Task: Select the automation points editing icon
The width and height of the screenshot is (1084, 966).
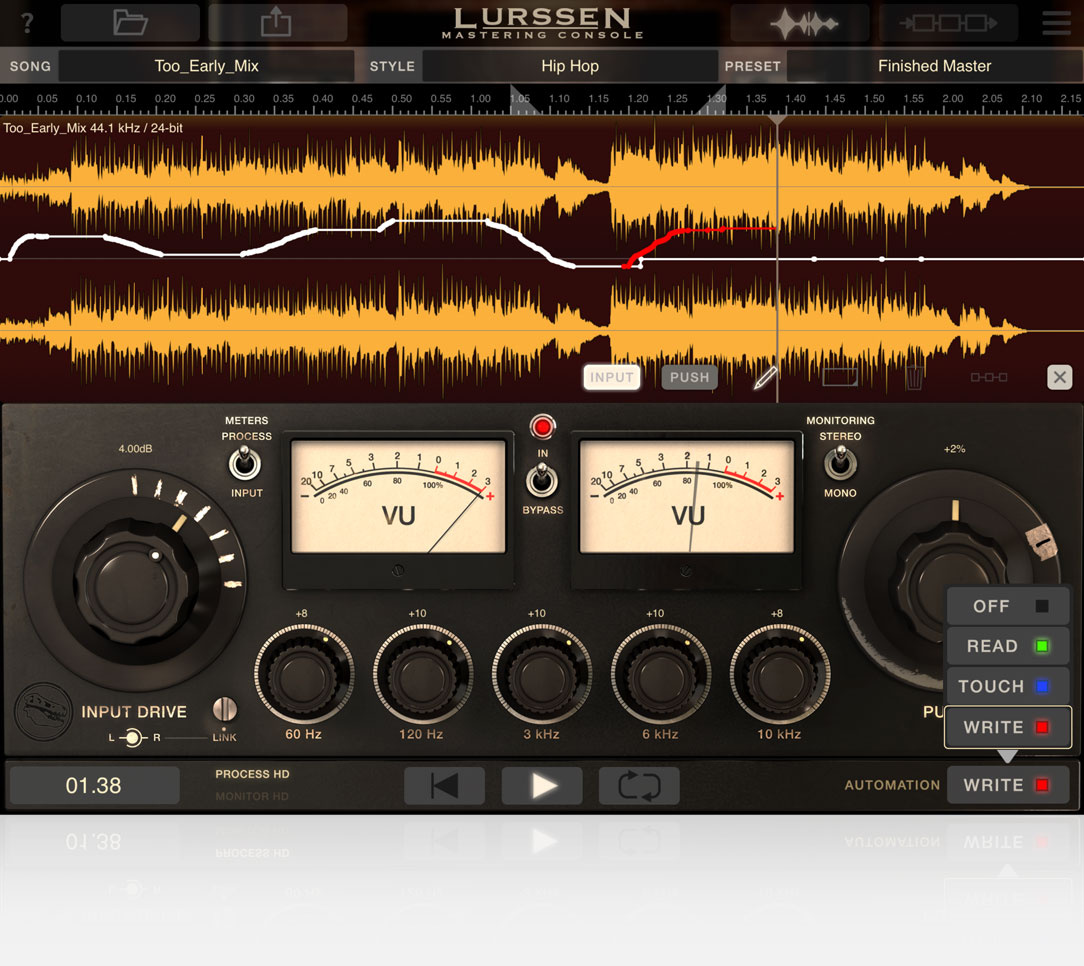Action: click(x=988, y=377)
